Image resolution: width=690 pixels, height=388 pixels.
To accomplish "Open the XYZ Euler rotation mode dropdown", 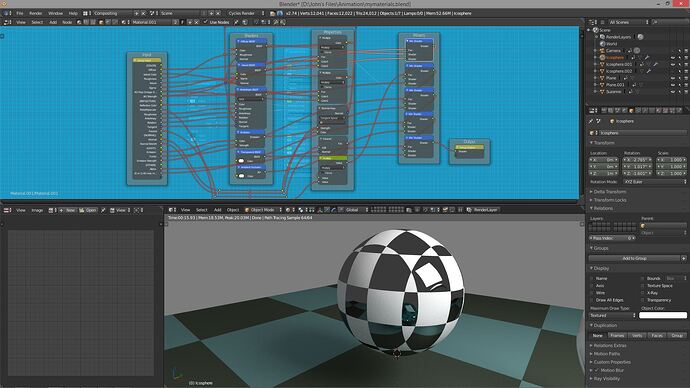I will (654, 182).
